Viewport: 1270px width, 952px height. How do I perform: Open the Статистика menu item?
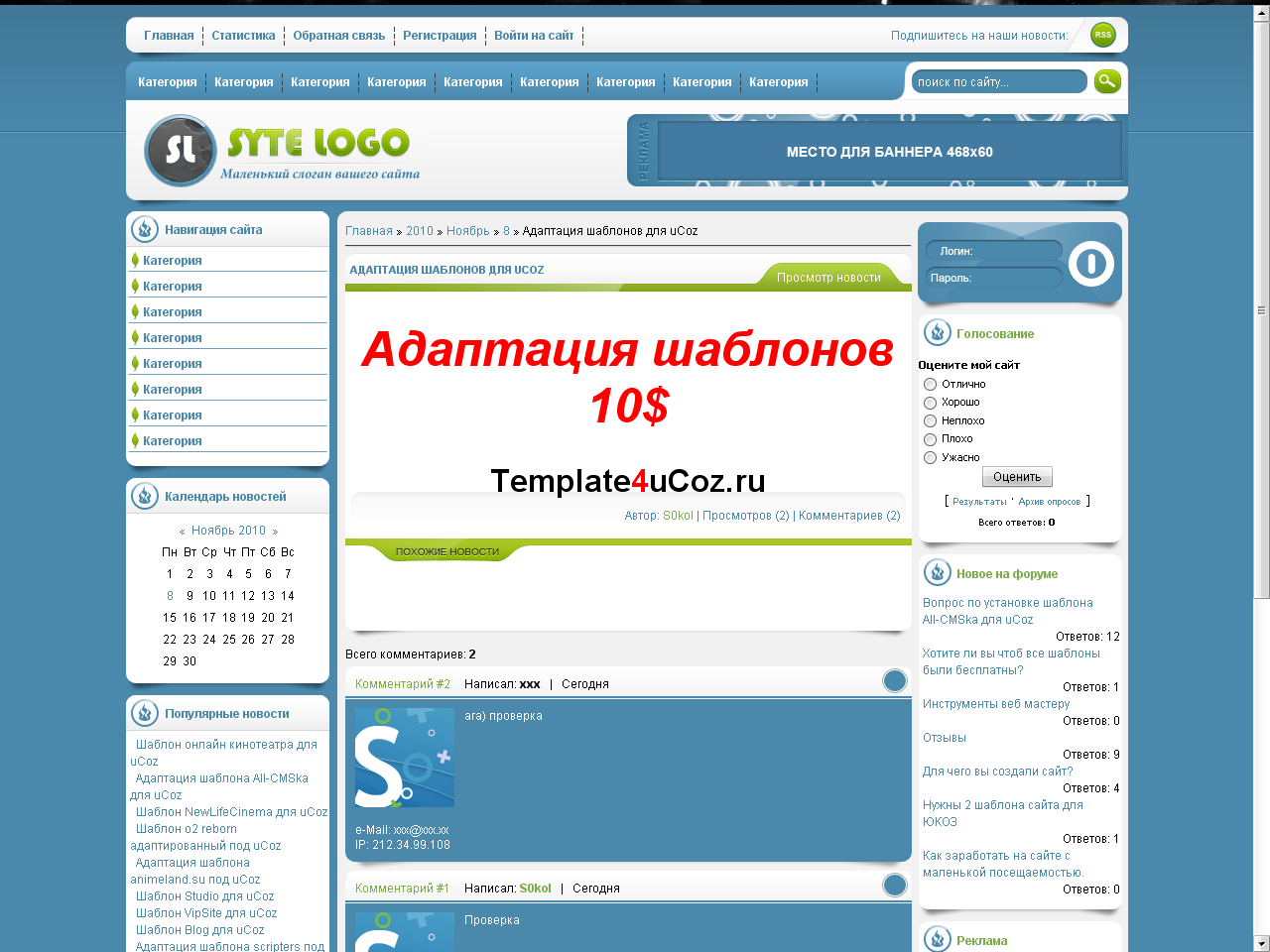tap(243, 36)
